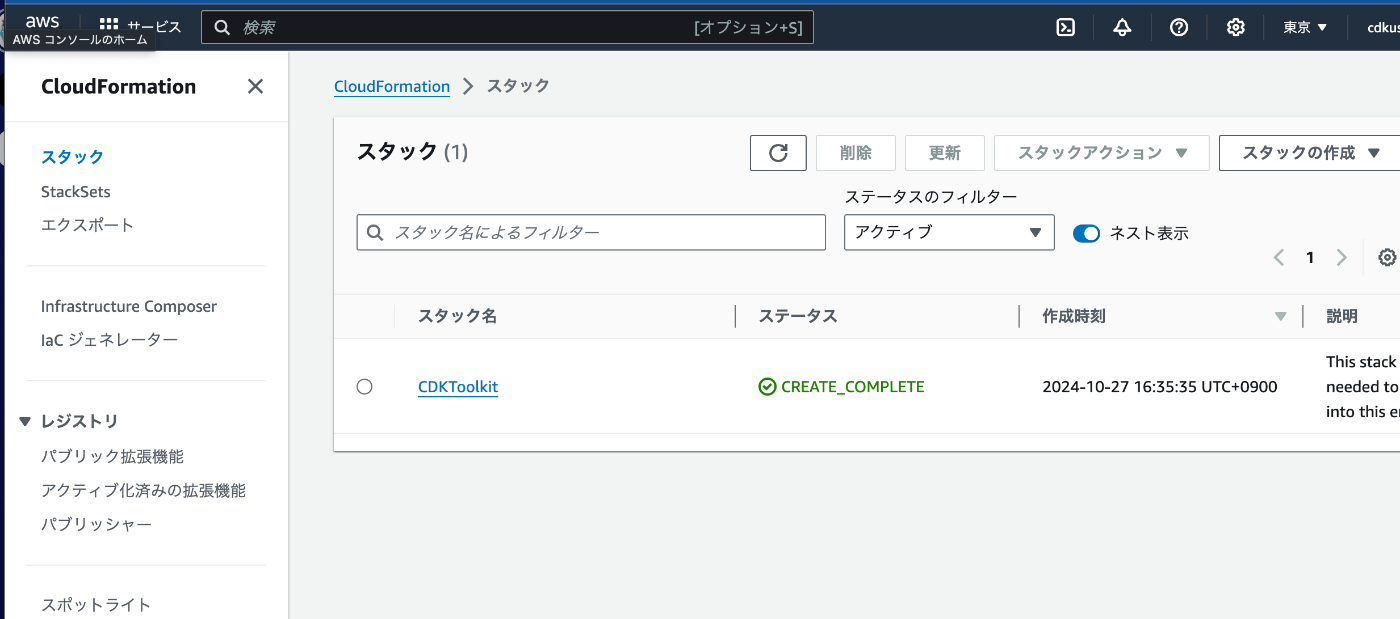Open Activated extensions in sidebar

click(143, 490)
